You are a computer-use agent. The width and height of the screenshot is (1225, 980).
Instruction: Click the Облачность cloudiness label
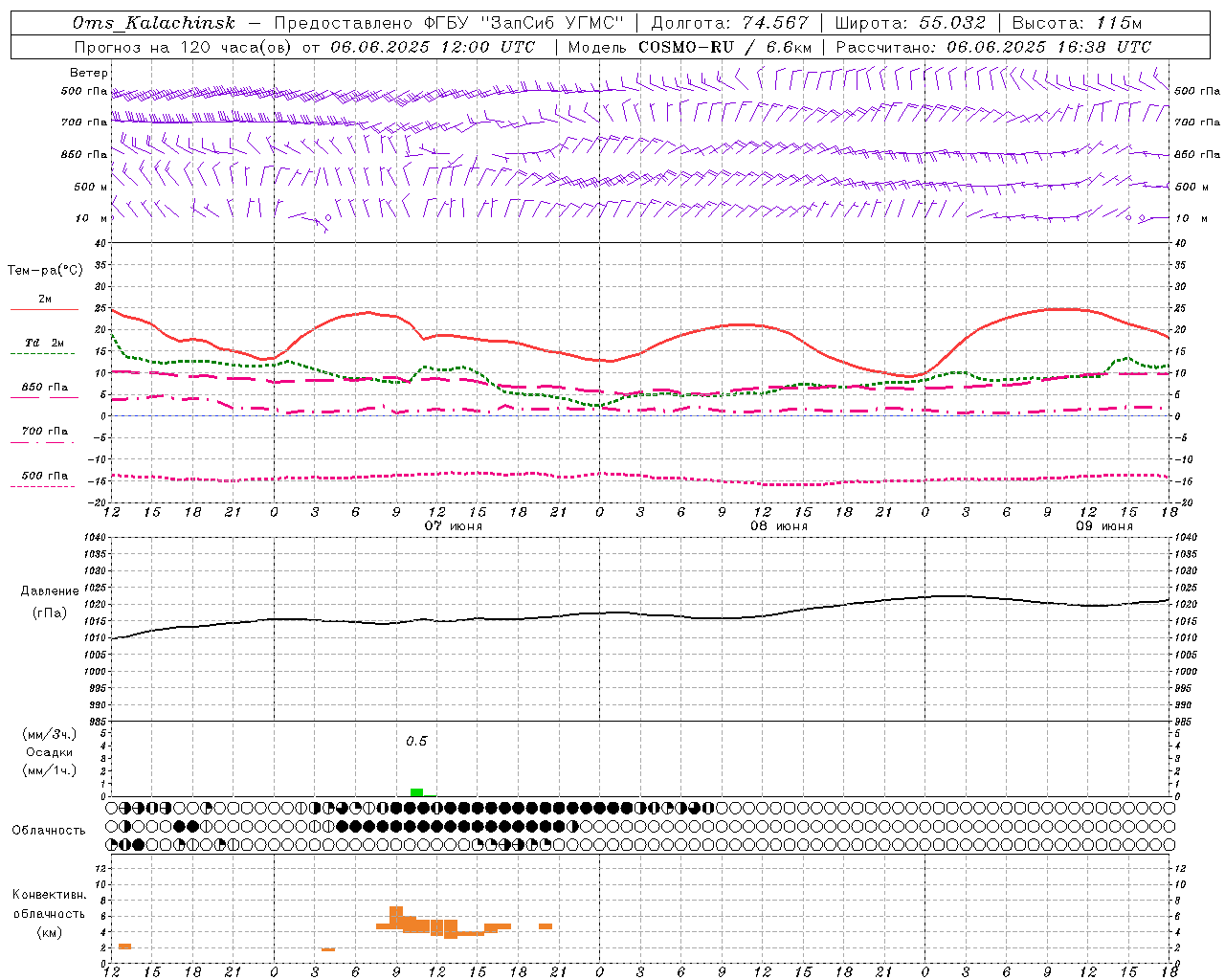[x=49, y=831]
